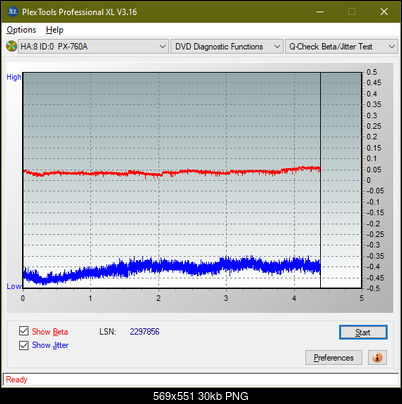Click the 5 label on horizontal axis
Image resolution: width=402 pixels, height=404 pixels.
(x=362, y=298)
